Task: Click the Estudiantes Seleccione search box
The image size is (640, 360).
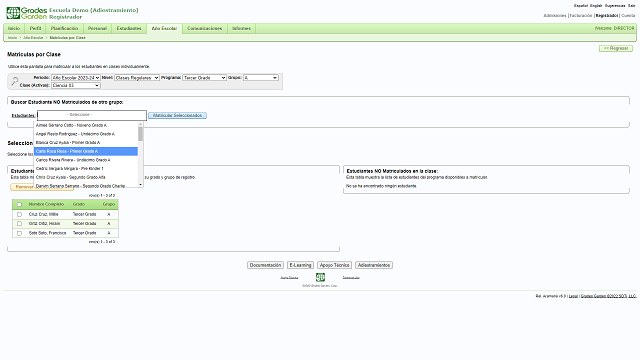Action: (92, 115)
